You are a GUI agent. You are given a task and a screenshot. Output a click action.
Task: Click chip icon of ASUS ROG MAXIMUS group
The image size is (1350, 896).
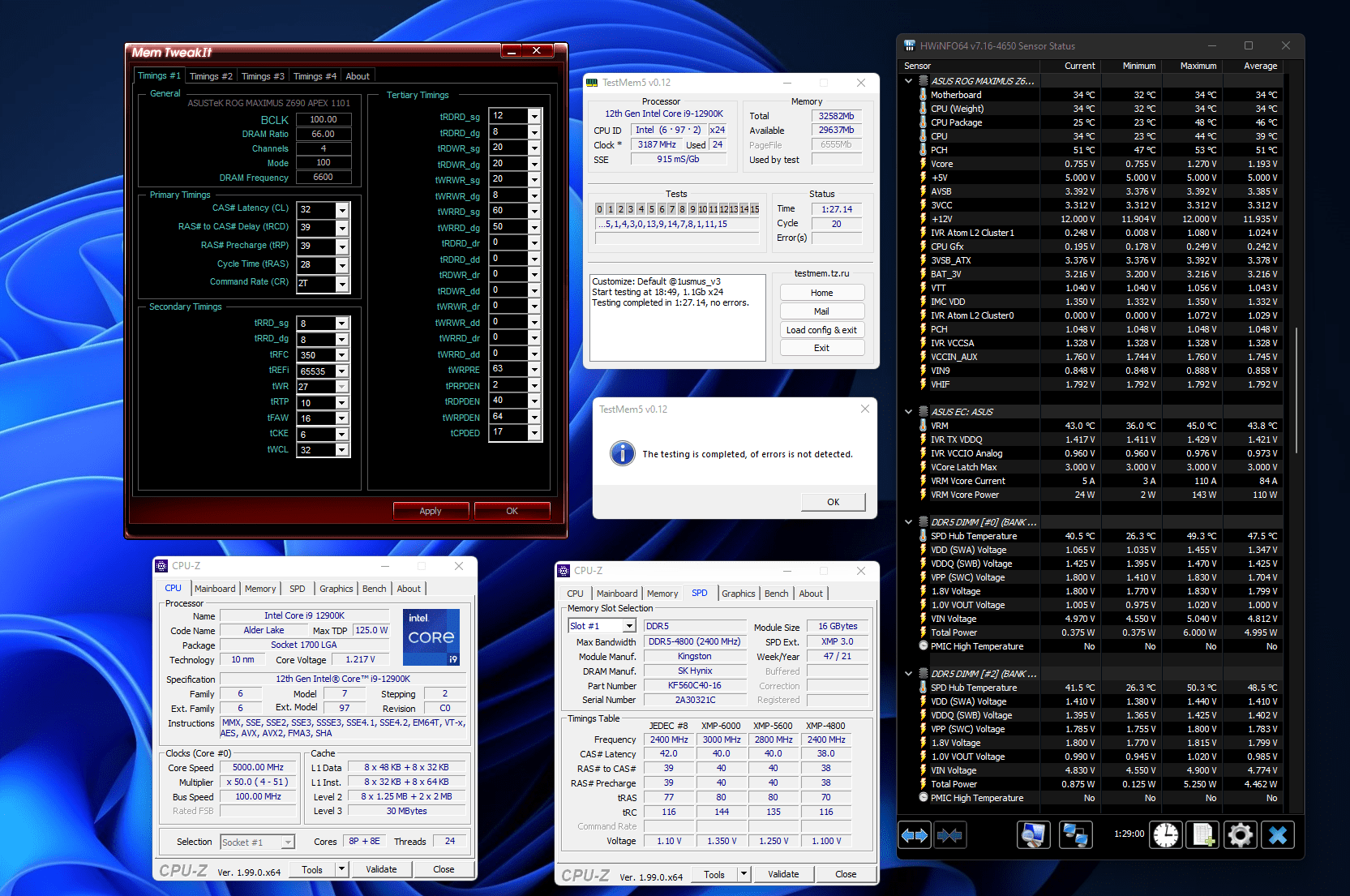click(923, 81)
